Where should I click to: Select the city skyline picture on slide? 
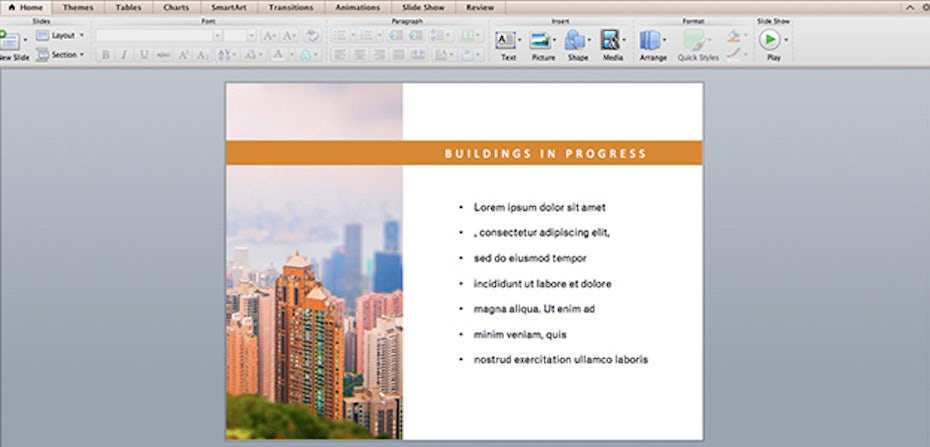click(x=314, y=261)
